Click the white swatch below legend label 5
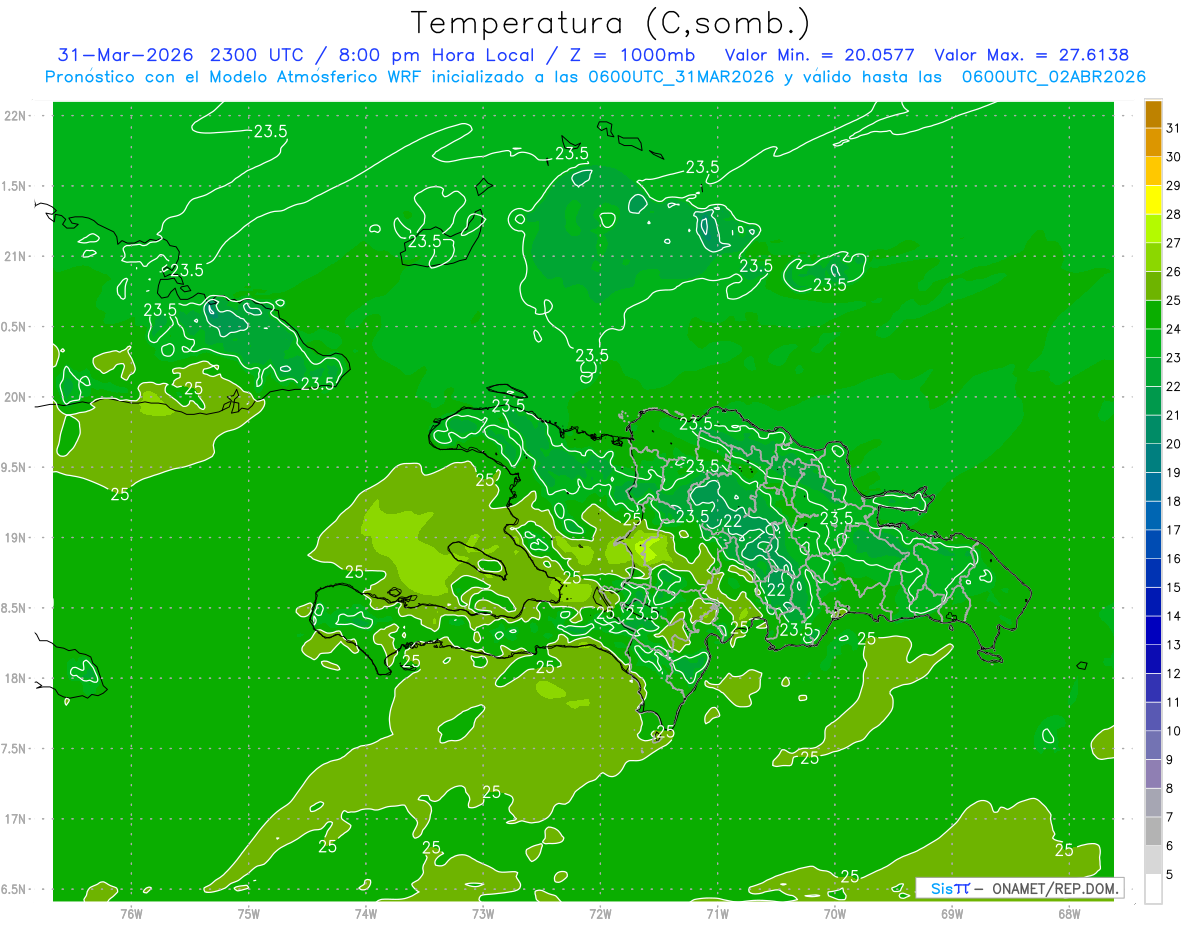This screenshot has width=1200, height=927. pyautogui.click(x=1153, y=888)
